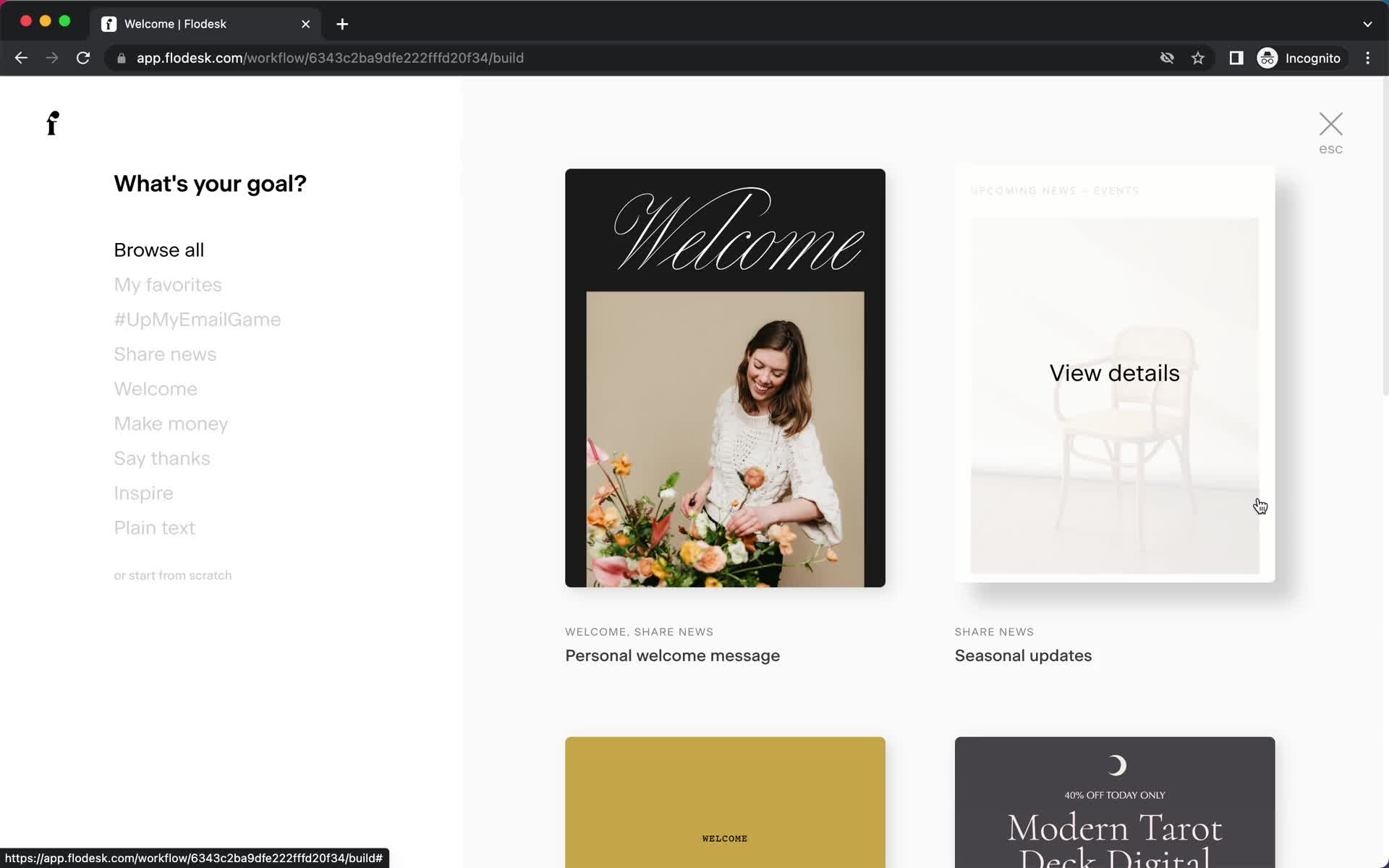Click 'Browse all' templates option
Image resolution: width=1389 pixels, height=868 pixels.
tap(159, 249)
